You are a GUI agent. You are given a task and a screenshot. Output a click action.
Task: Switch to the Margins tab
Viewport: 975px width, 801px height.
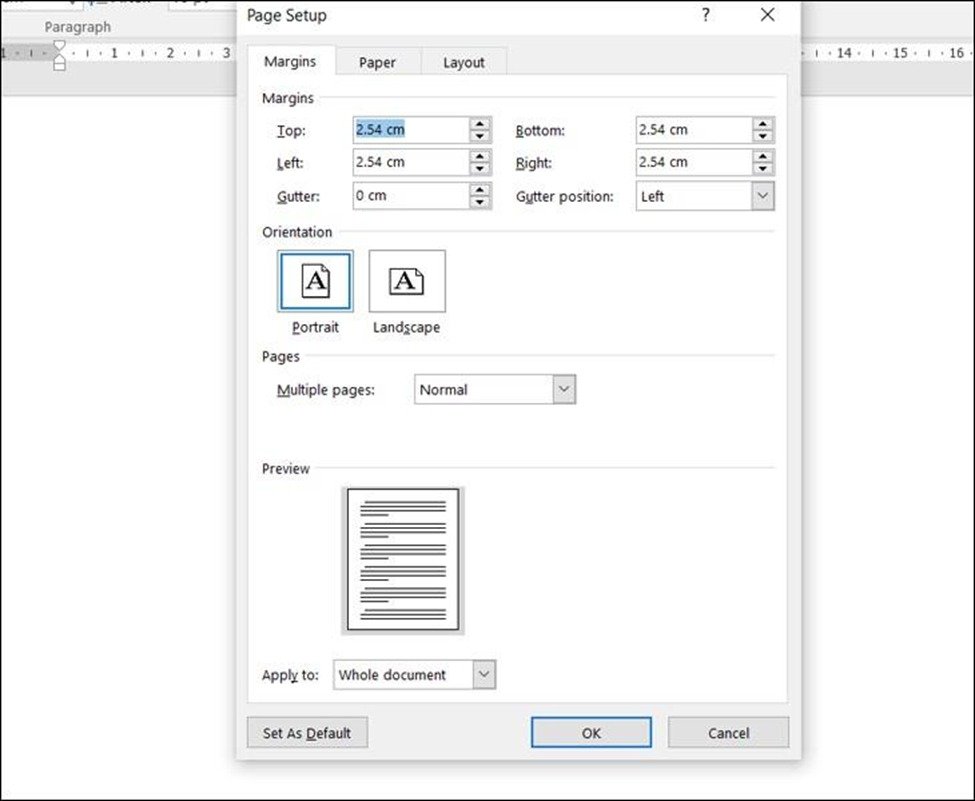(x=290, y=62)
